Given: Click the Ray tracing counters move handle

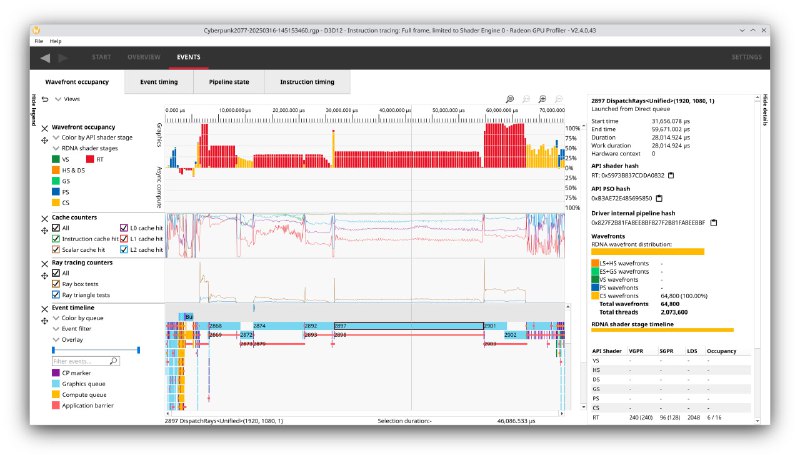Looking at the screenshot, I should pyautogui.click(x=45, y=276).
